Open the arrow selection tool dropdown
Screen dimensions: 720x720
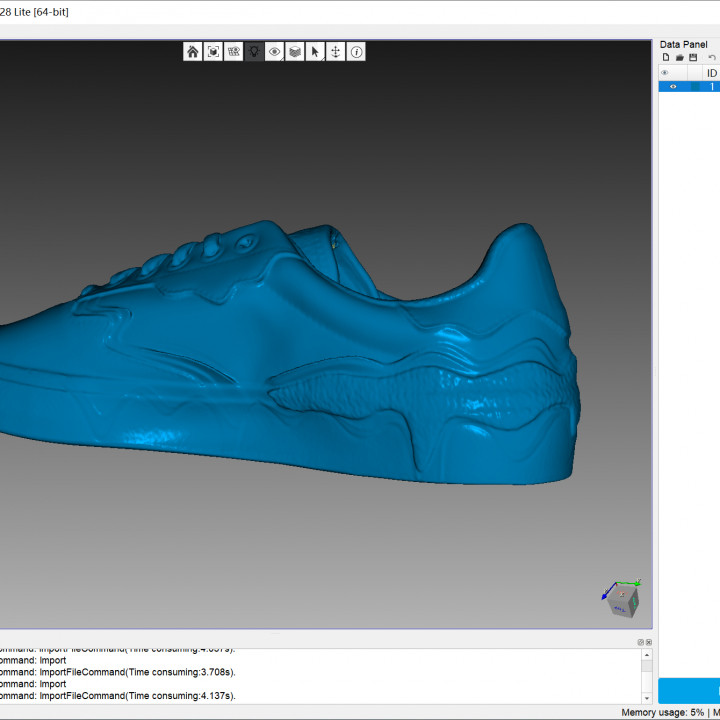click(316, 51)
